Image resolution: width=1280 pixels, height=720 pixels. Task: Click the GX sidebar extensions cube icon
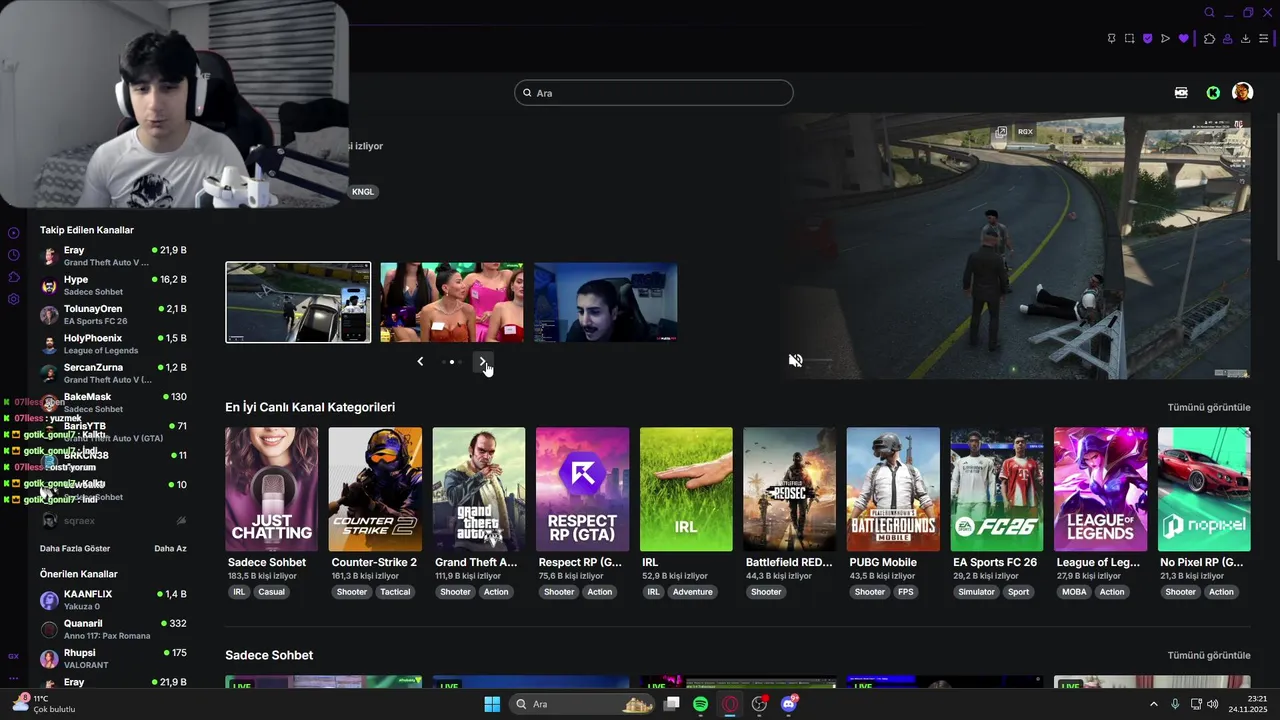pos(13,277)
